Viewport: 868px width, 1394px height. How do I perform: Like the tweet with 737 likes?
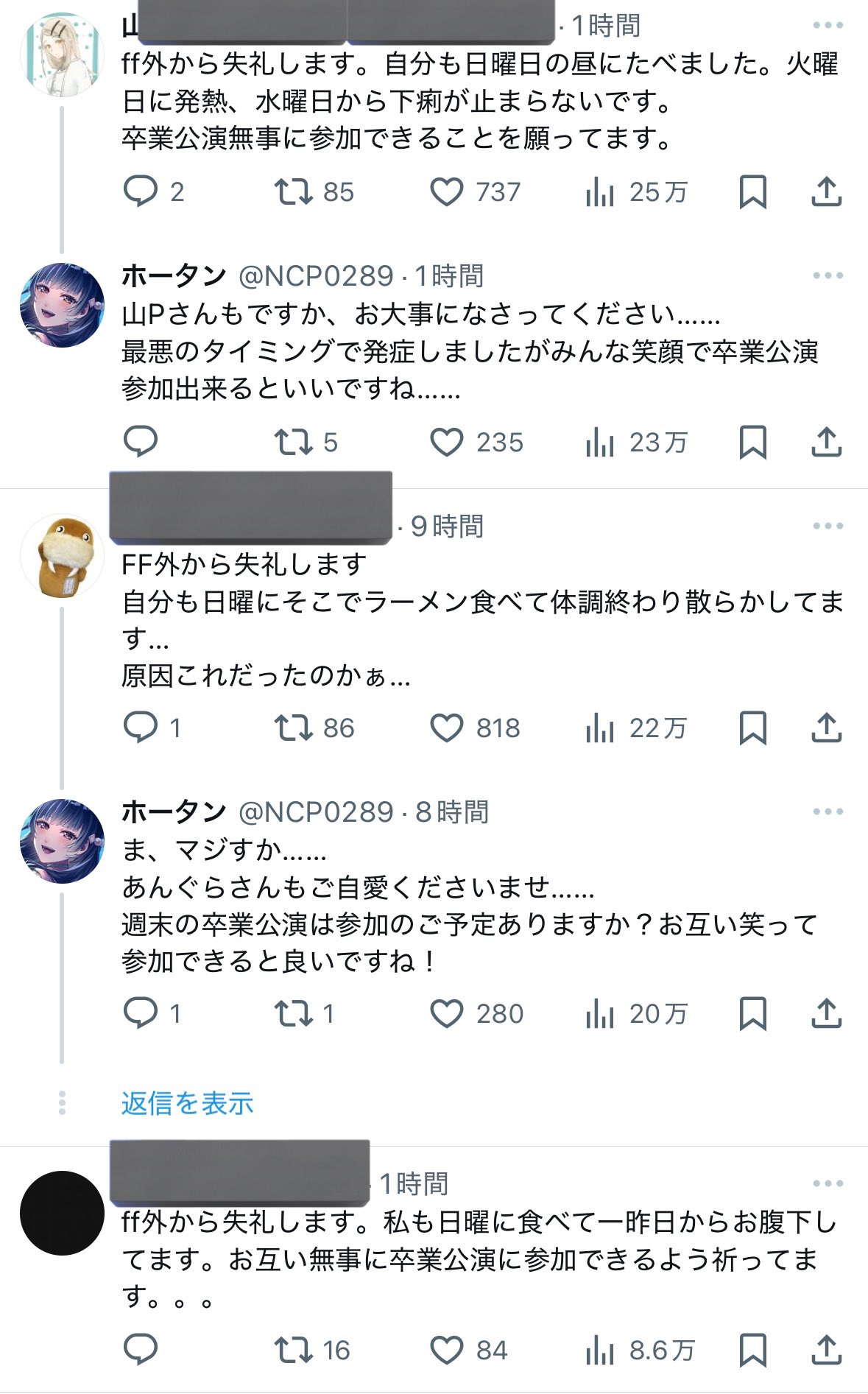(x=446, y=191)
